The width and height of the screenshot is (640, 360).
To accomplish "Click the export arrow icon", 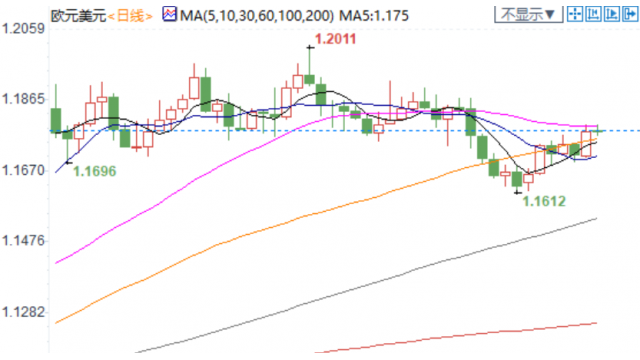I will click(630, 15).
